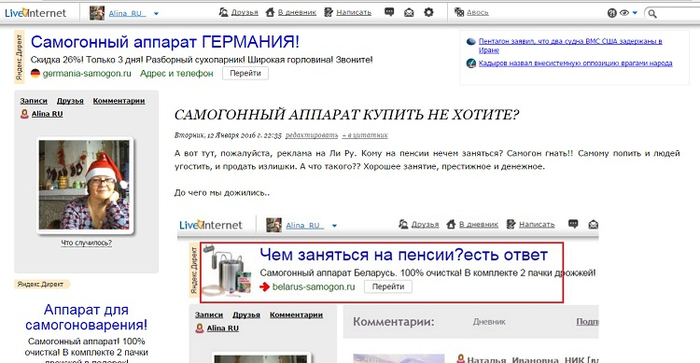The width and height of the screenshot is (700, 363).
Task: Click the German flag icon beside germania-samogon.ru
Action: 35,73
